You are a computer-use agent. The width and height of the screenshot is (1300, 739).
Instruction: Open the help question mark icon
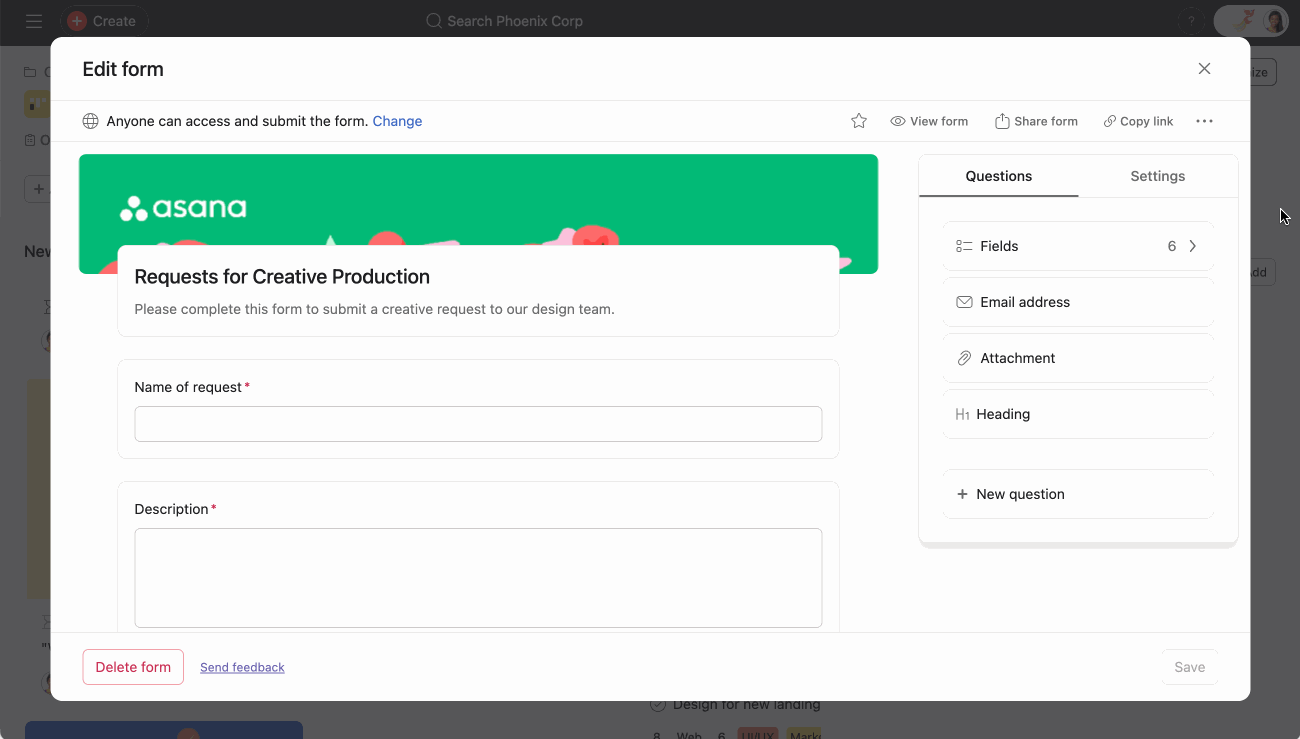(1190, 20)
